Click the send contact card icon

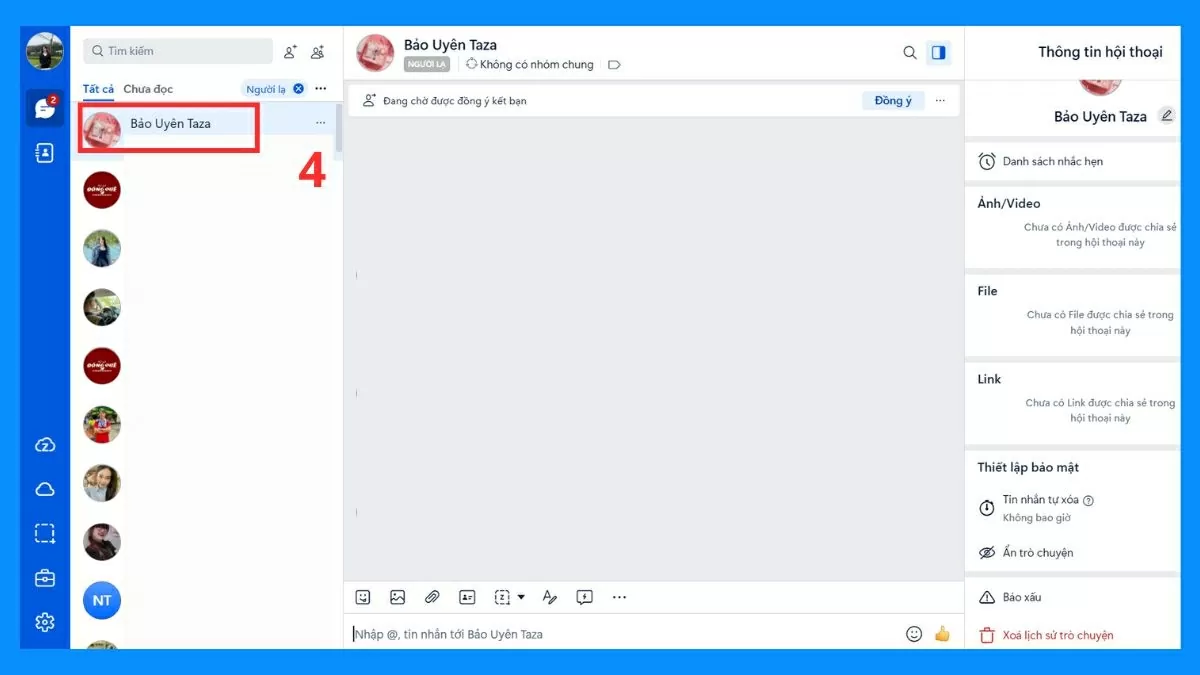[467, 597]
